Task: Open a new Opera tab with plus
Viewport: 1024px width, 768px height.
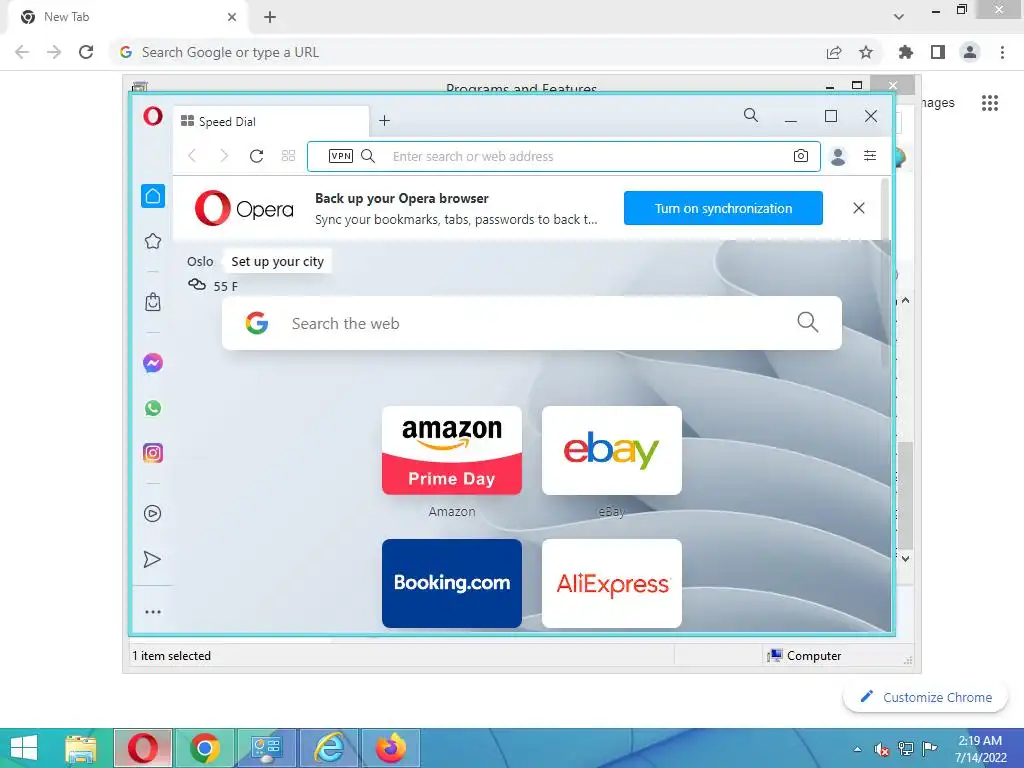Action: (x=385, y=121)
